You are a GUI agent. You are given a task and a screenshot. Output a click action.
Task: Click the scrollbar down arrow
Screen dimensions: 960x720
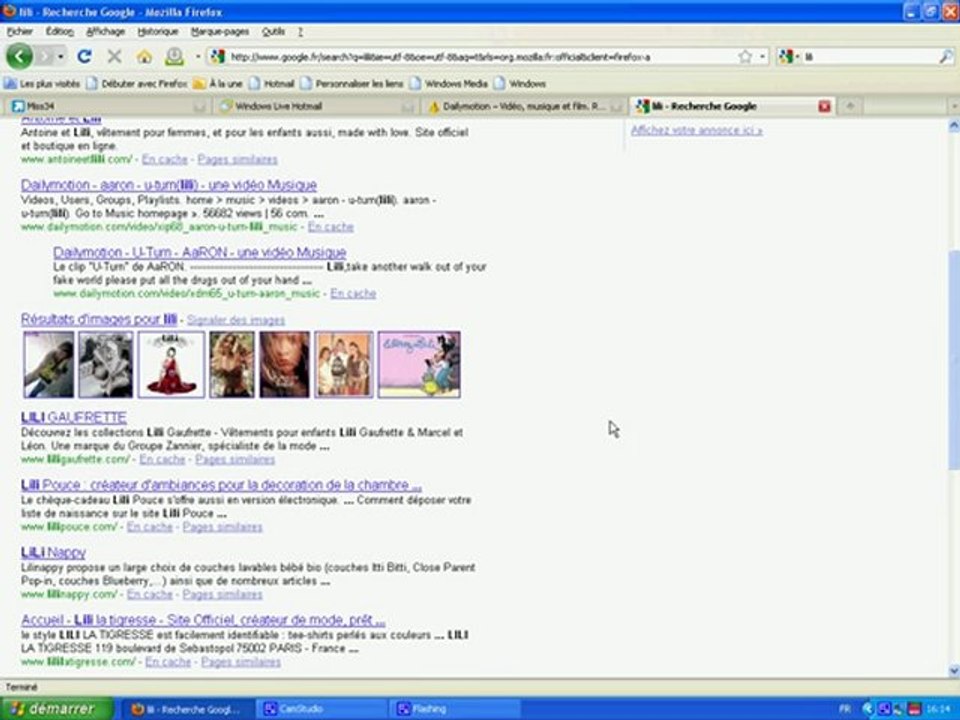(x=953, y=670)
